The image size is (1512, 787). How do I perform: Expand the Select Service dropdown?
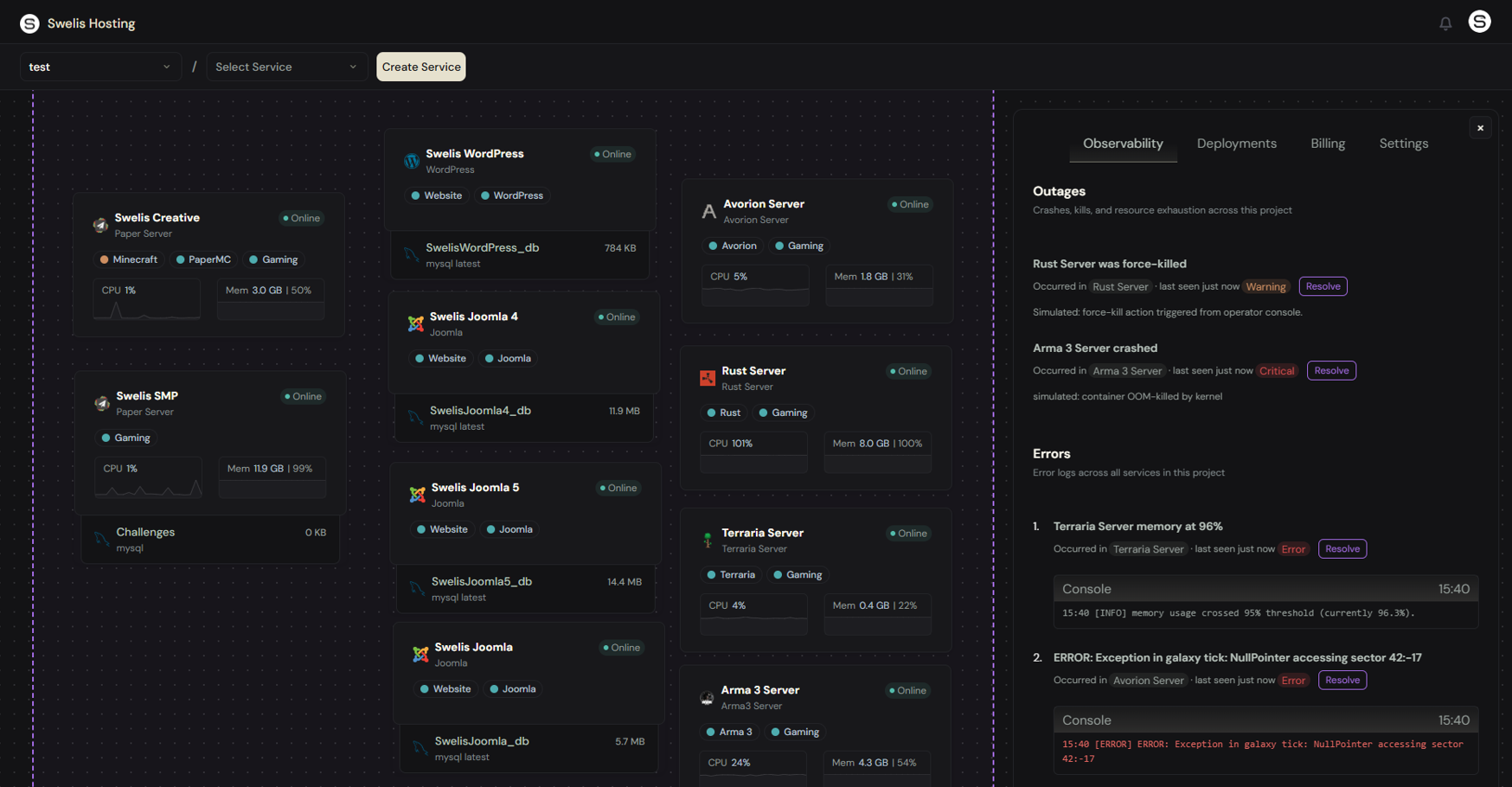coord(286,67)
